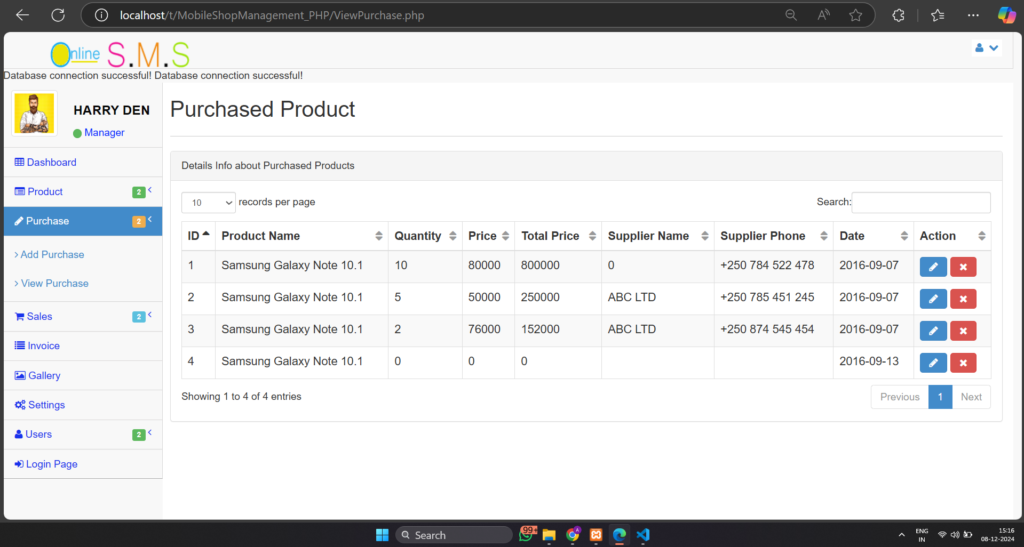
Task: Expand Users menu in sidebar
Action: [83, 434]
